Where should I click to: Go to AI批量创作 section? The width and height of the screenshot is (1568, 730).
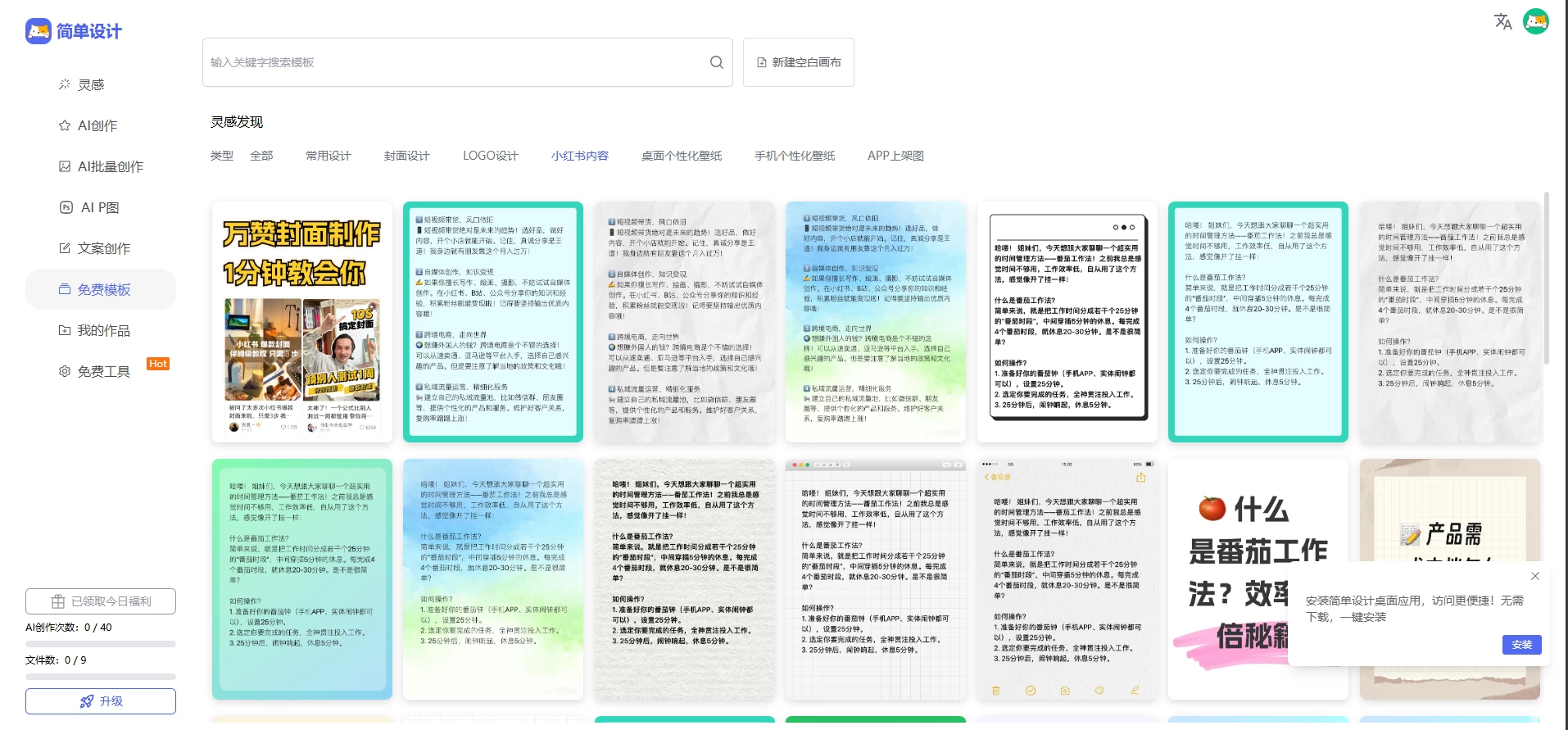(110, 166)
